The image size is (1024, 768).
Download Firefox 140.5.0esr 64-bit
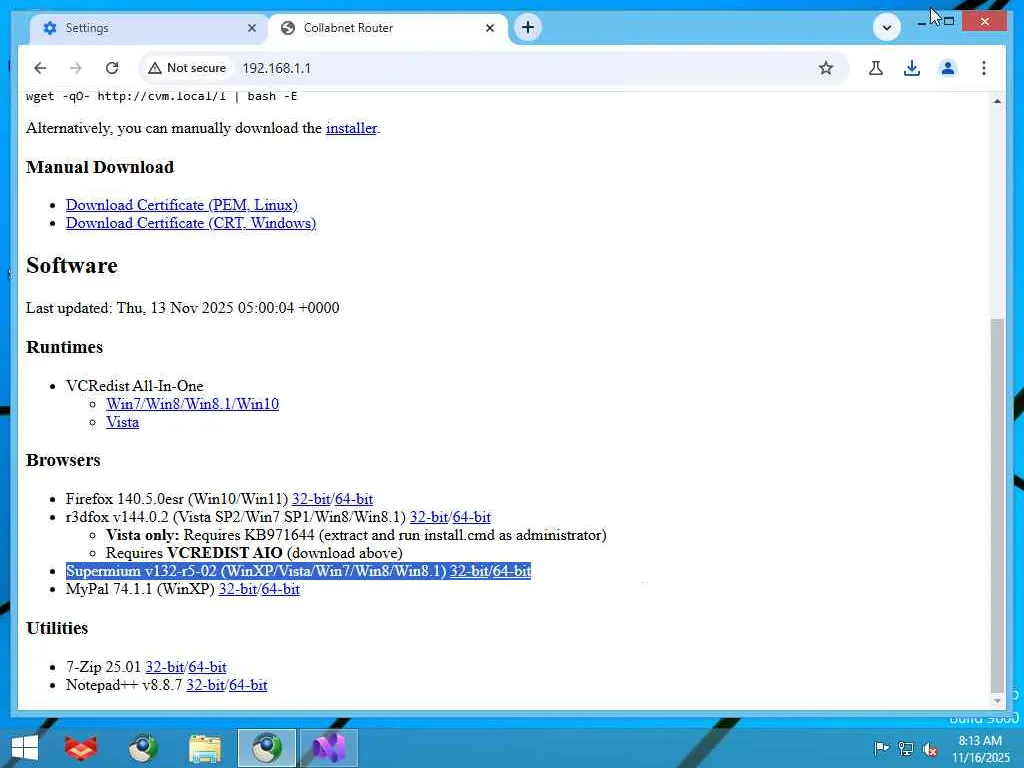point(353,500)
